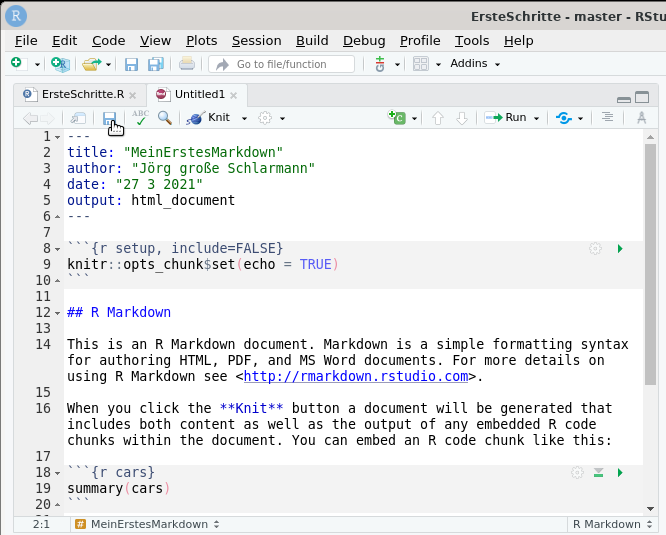Screen dimensions: 666x535
Task: Click the version control Git icon
Action: [380, 64]
